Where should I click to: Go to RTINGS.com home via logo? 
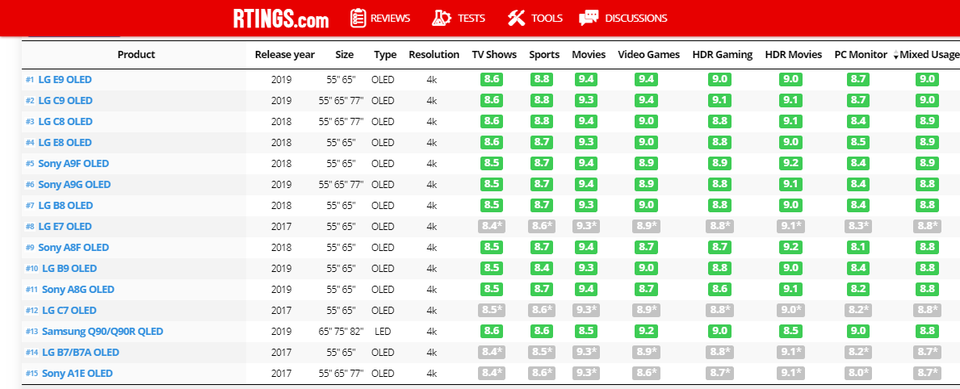pos(281,18)
